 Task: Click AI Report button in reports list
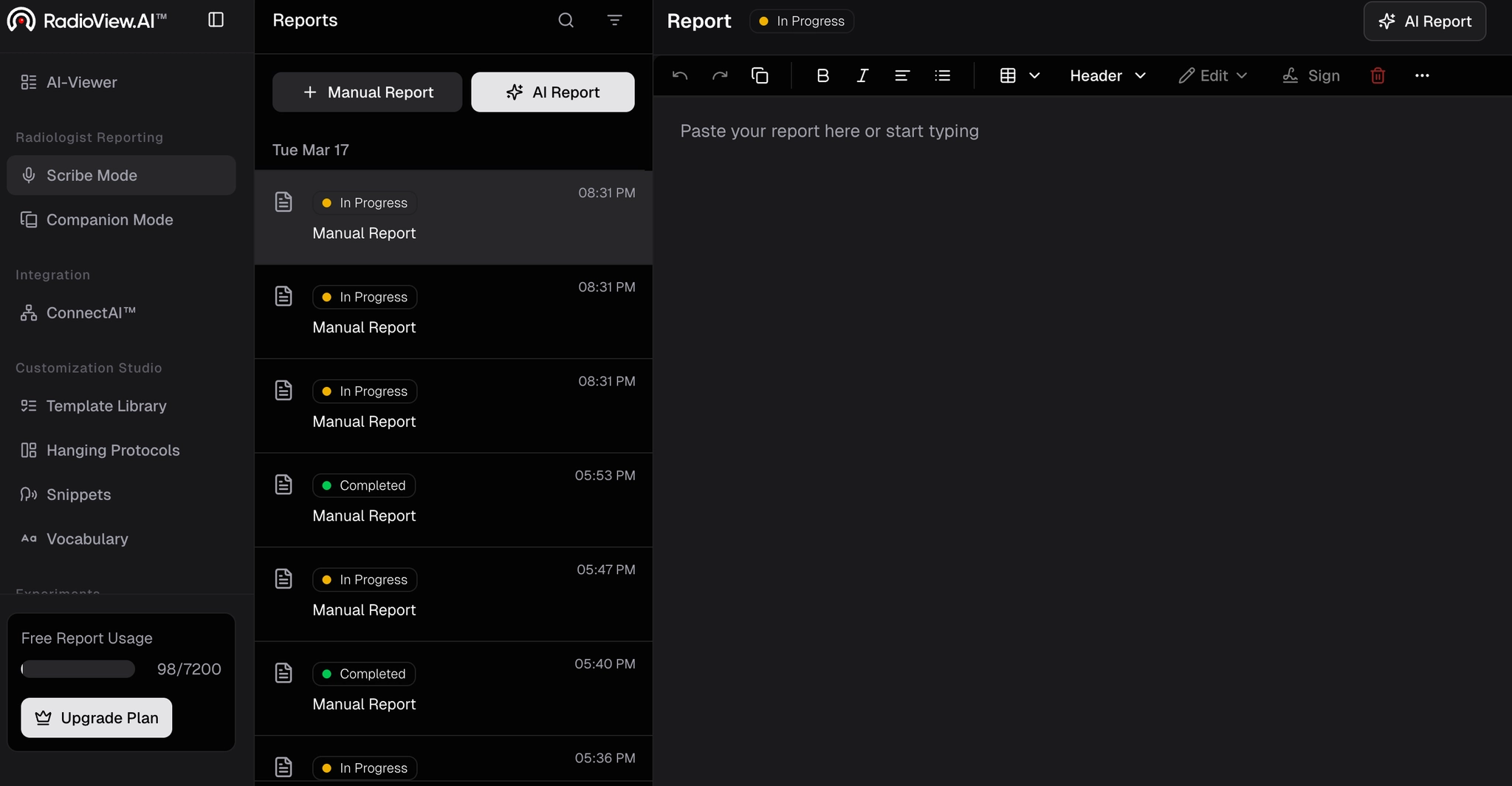[x=553, y=92]
